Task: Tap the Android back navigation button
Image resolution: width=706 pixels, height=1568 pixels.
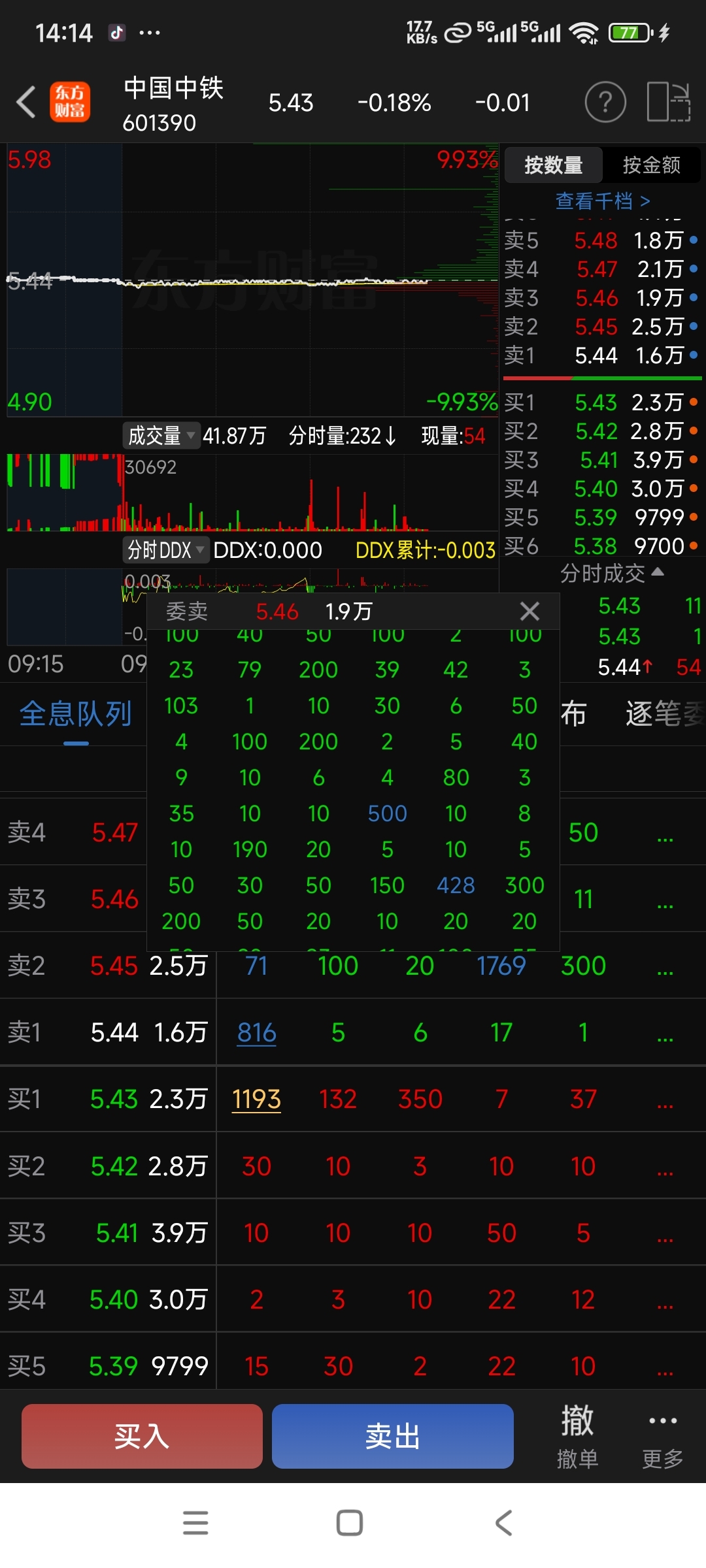Action: tap(503, 1522)
